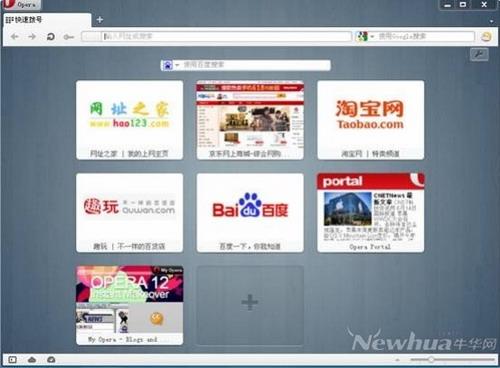Open the Taobao.com Speed Dial thumbnail

(x=370, y=120)
